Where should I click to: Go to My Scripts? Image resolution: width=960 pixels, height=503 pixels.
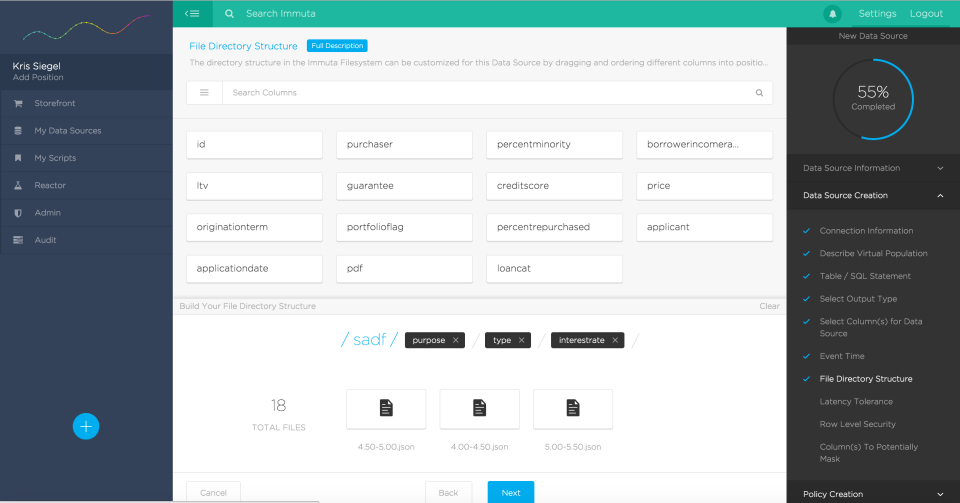[55, 158]
